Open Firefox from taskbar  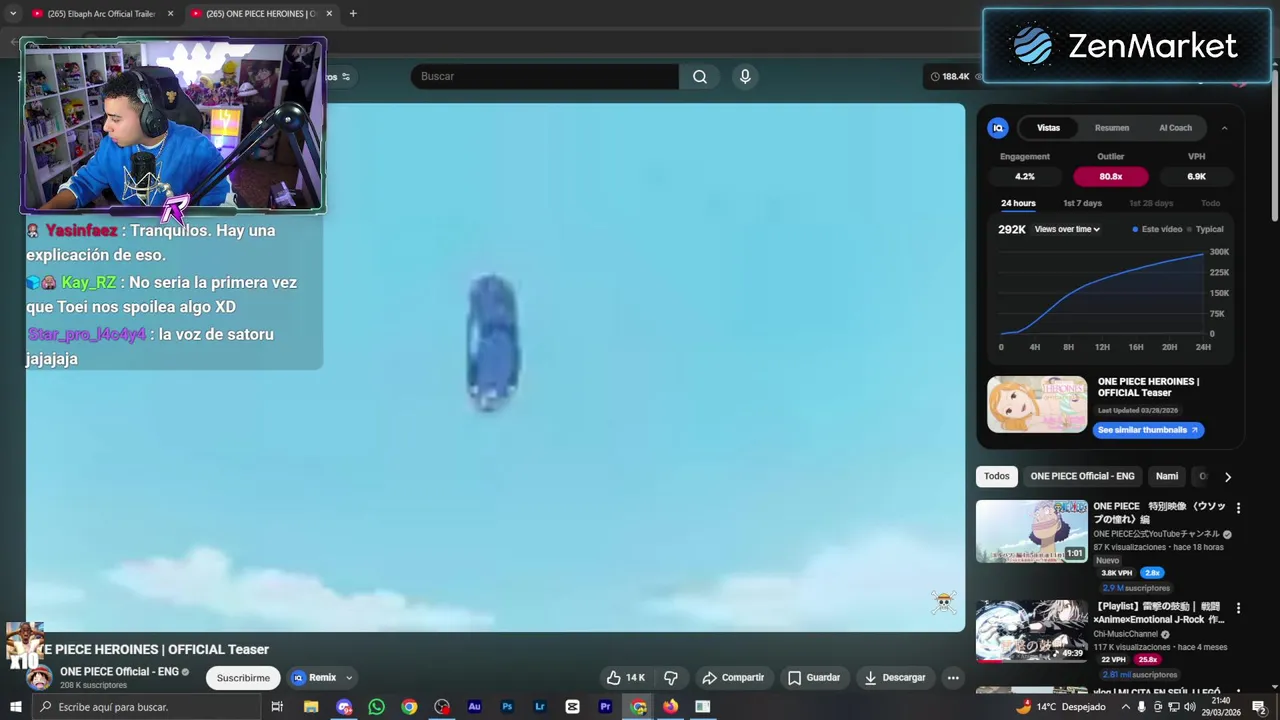670,707
